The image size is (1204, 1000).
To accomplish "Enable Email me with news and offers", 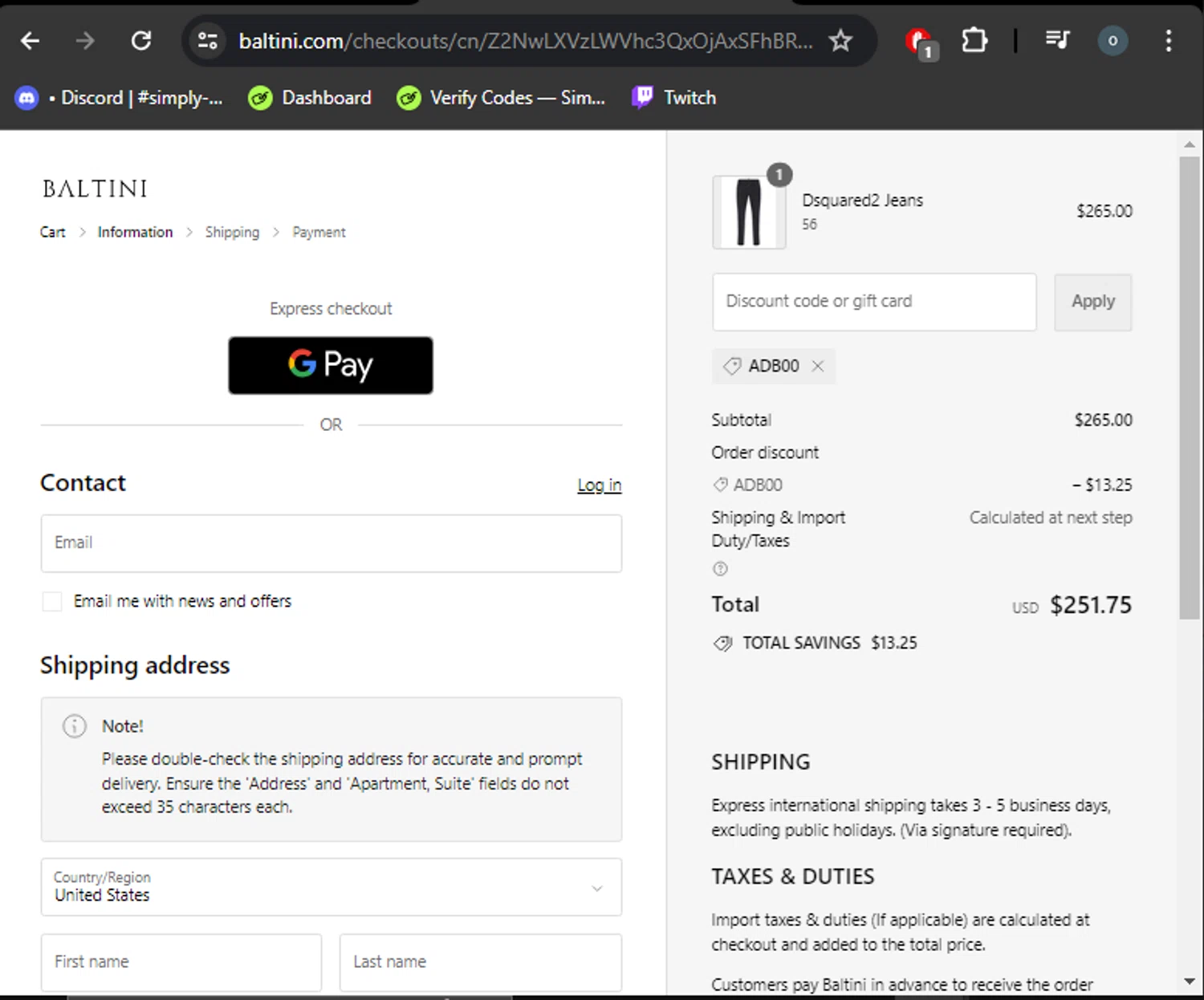I will 52,601.
